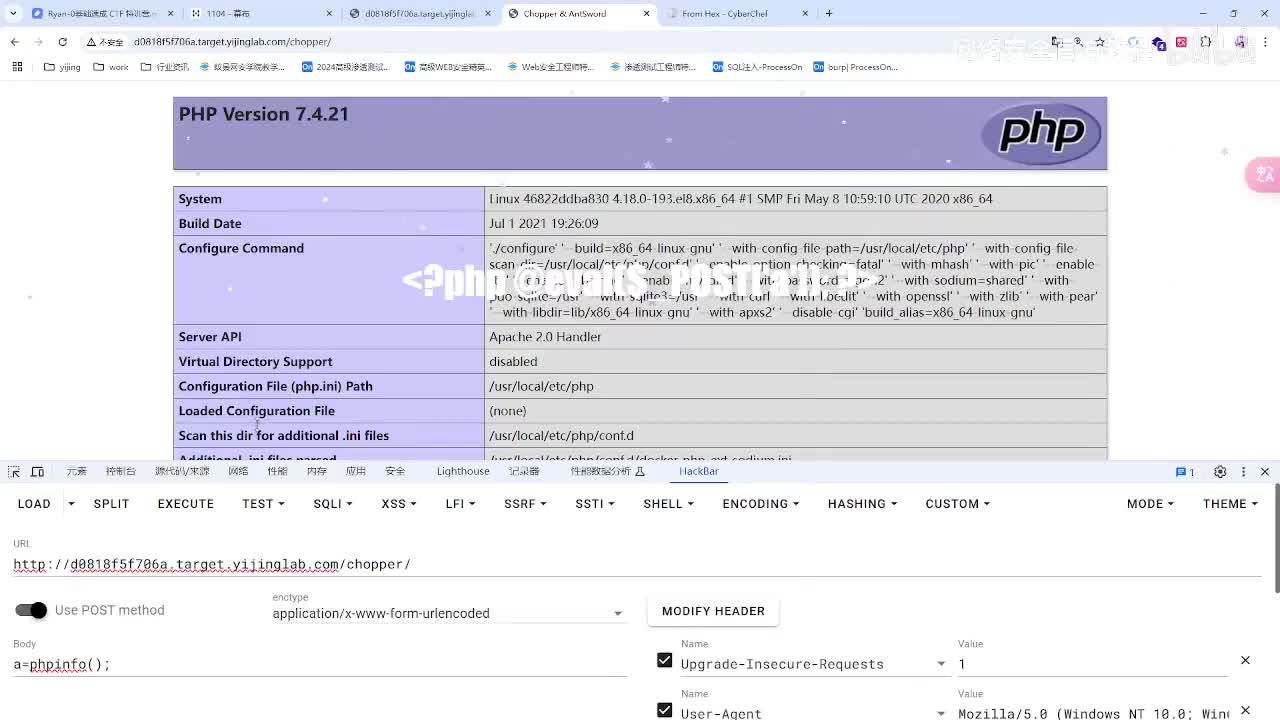Image resolution: width=1280 pixels, height=720 pixels.
Task: Click the EXECUTE button in HackBar
Action: coord(186,504)
